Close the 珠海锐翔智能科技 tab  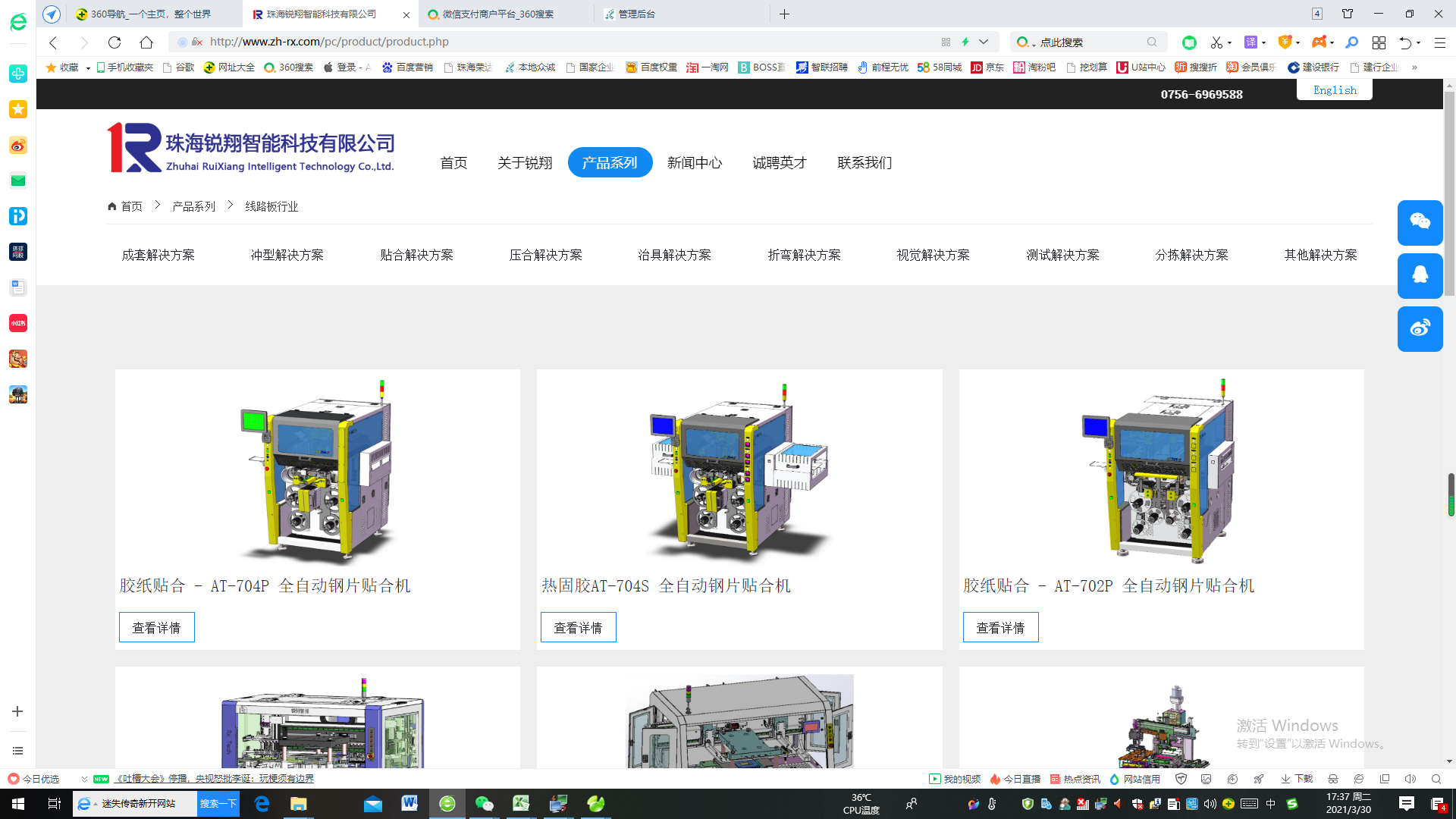(x=406, y=14)
